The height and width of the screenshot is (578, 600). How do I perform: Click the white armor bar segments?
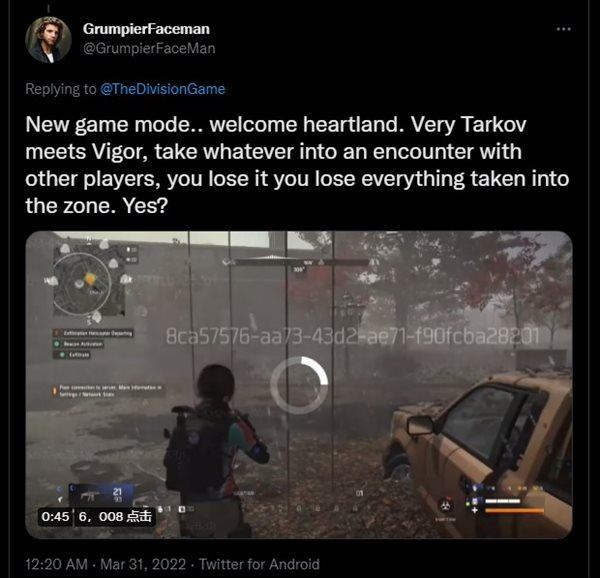[502, 501]
